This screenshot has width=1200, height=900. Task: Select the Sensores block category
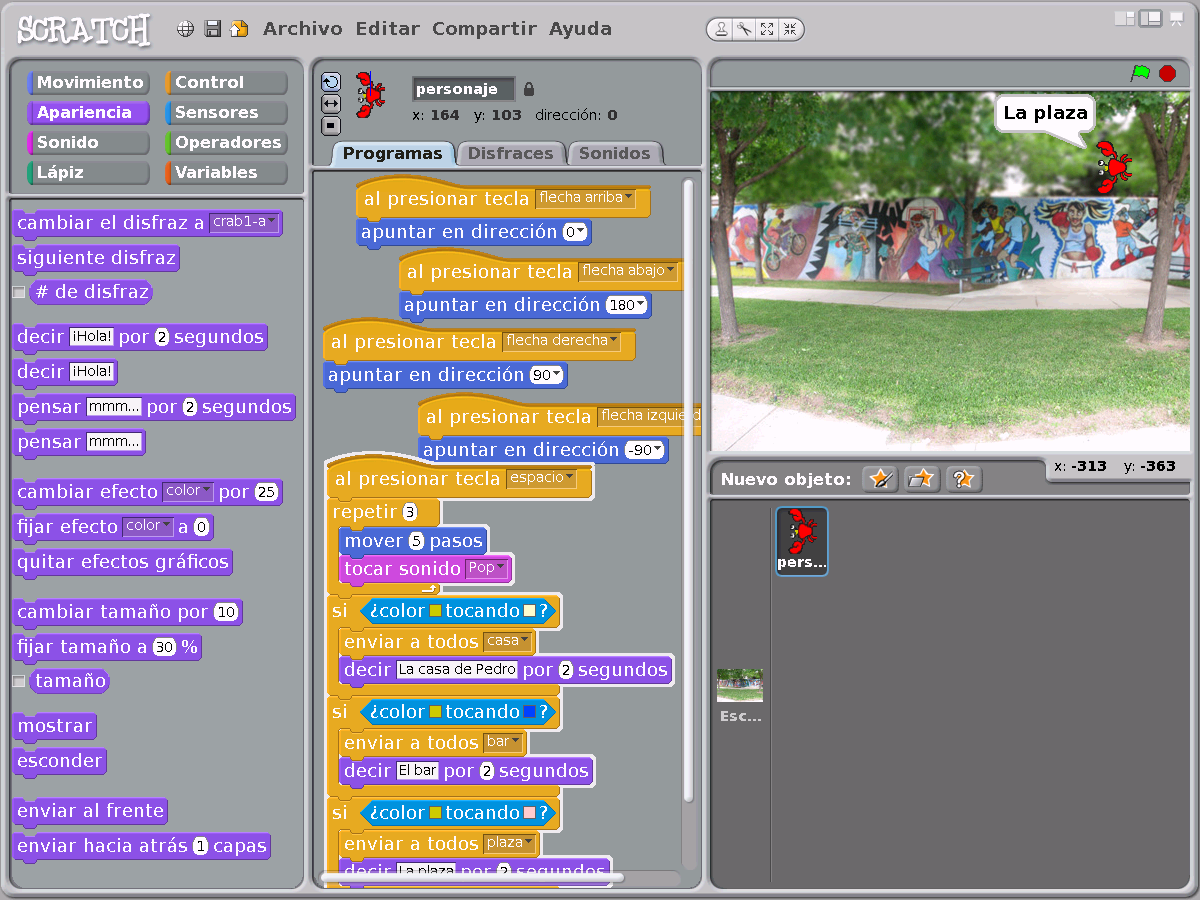tap(226, 113)
